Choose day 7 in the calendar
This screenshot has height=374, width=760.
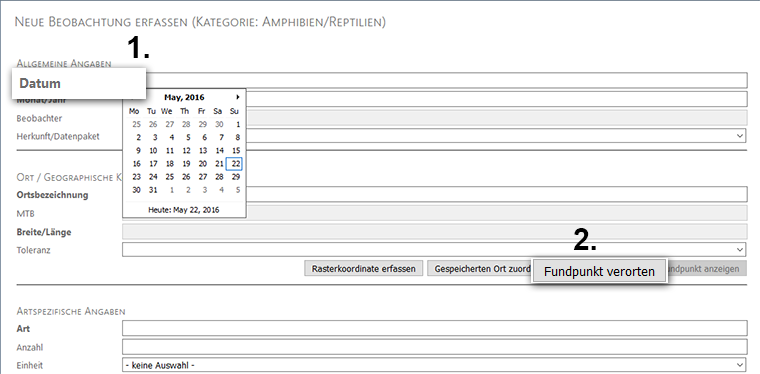221,138
